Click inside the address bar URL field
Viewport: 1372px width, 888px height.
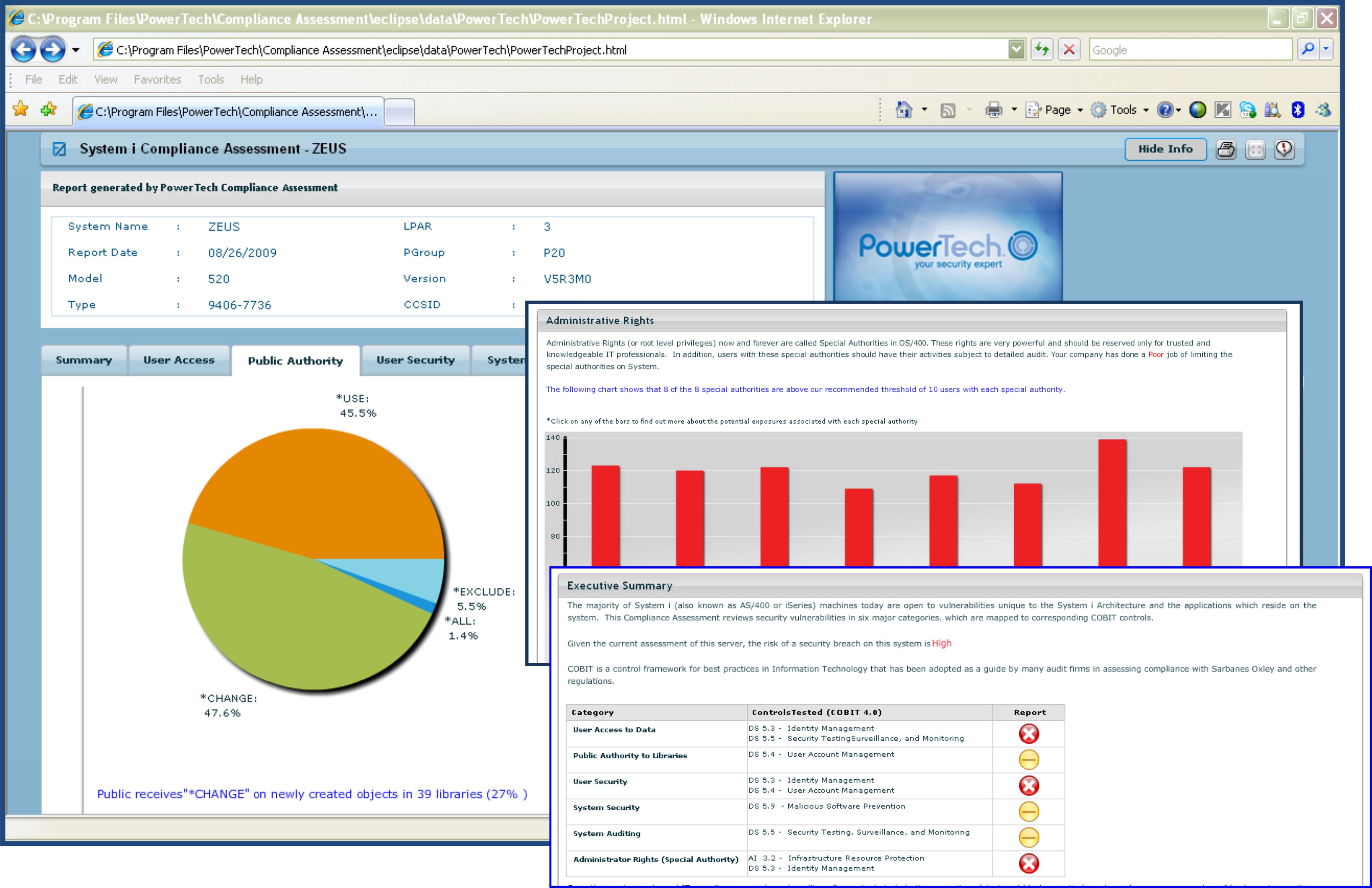[x=551, y=50]
